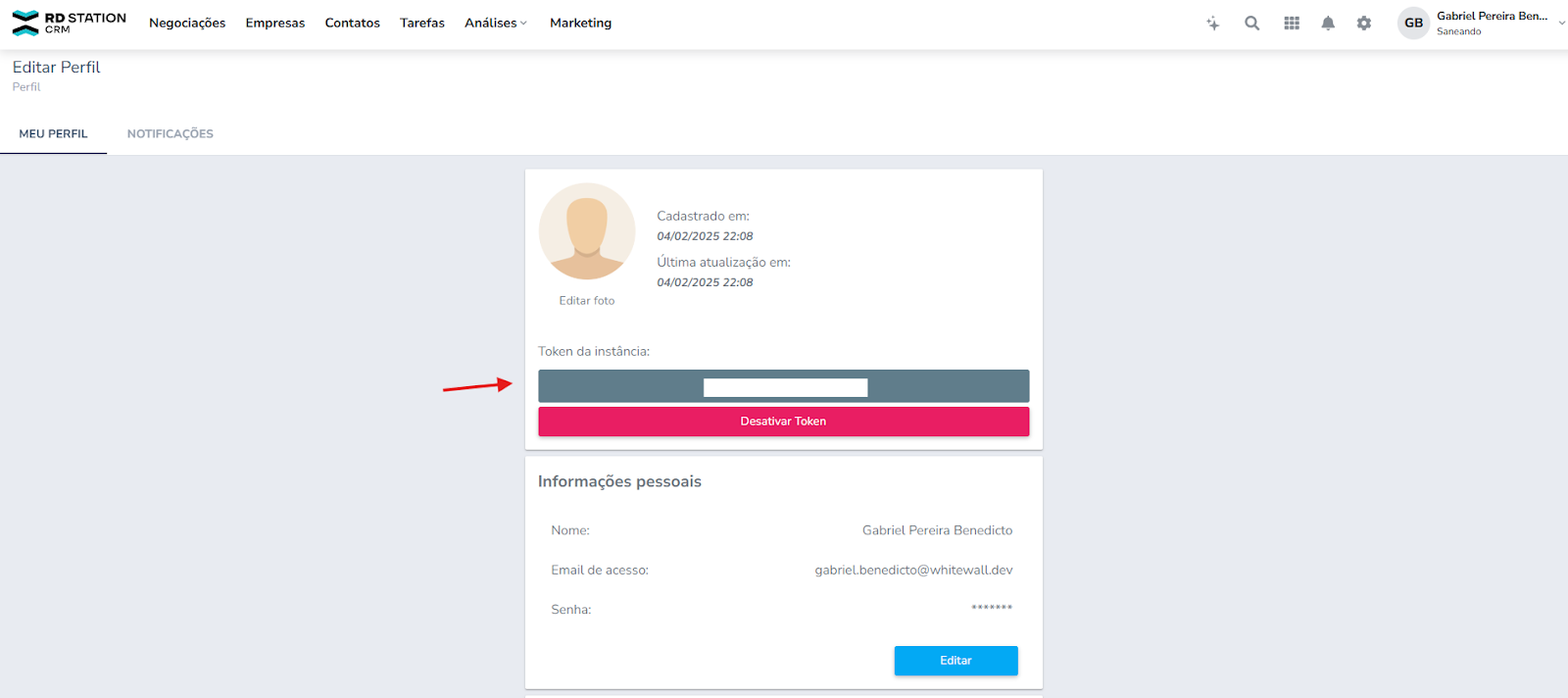The width and height of the screenshot is (1568, 698).
Task: Go to the Empresas menu
Action: pyautogui.click(x=275, y=24)
